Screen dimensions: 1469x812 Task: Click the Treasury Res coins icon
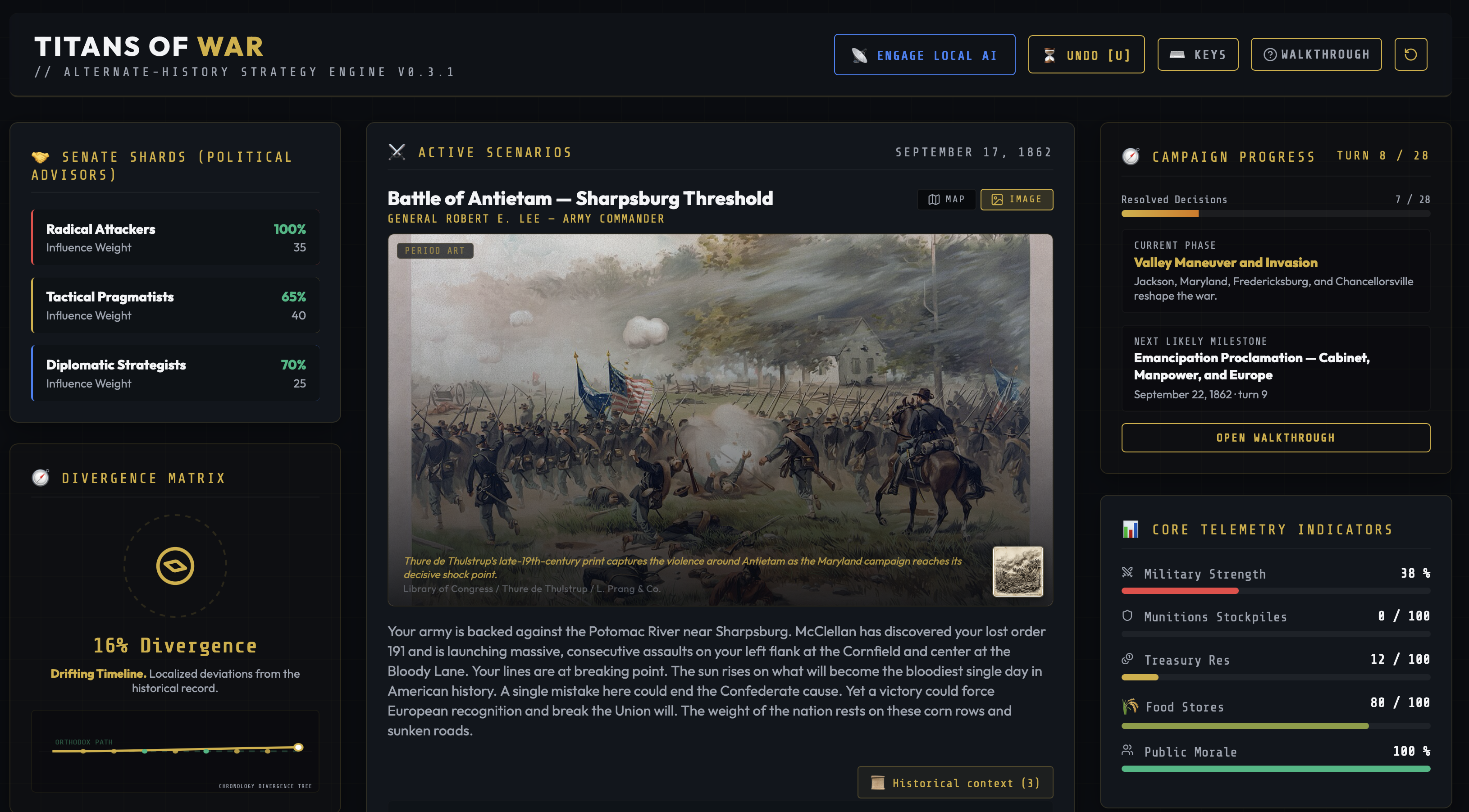coord(1127,659)
